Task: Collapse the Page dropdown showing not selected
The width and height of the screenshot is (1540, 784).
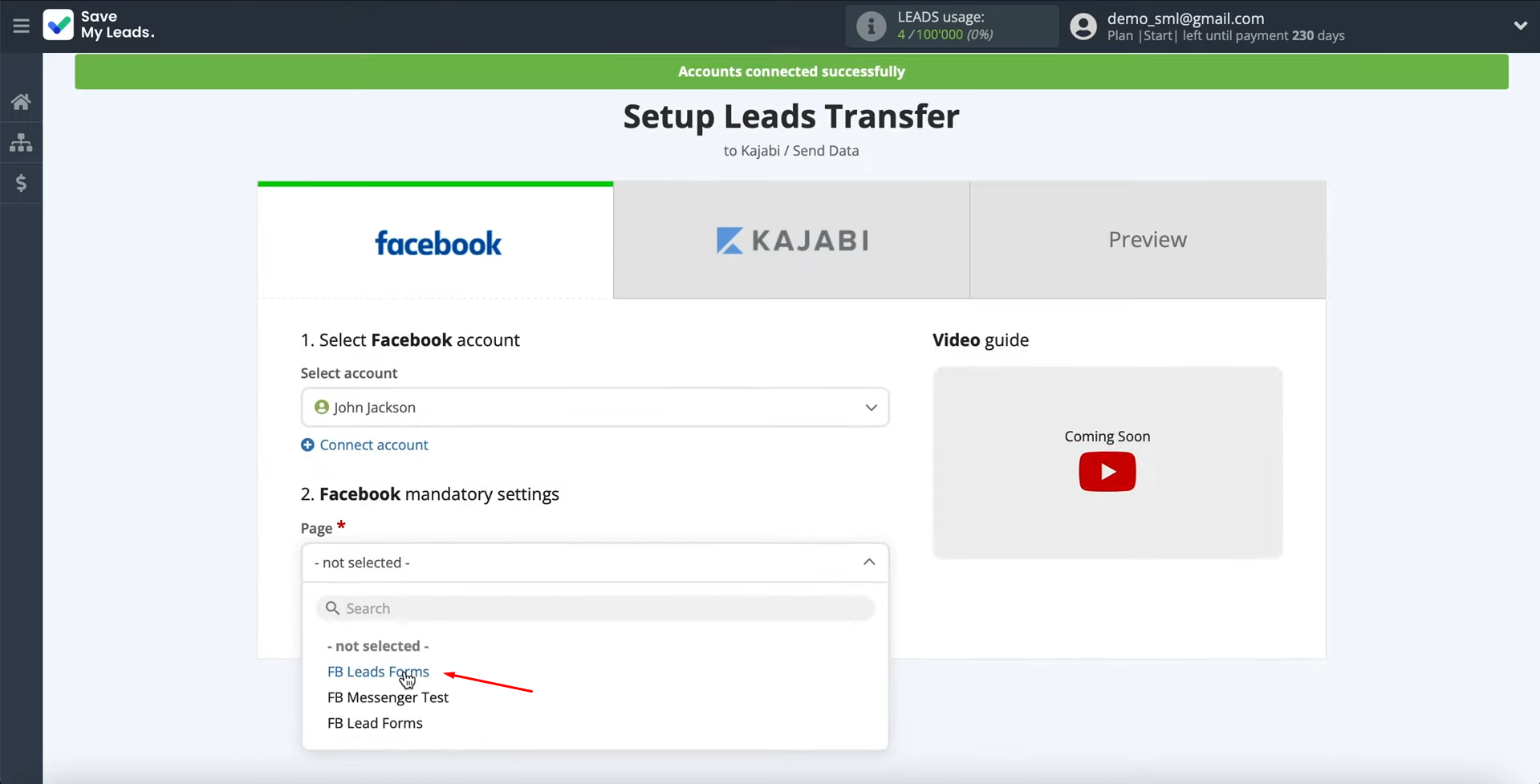Action: pyautogui.click(x=595, y=563)
